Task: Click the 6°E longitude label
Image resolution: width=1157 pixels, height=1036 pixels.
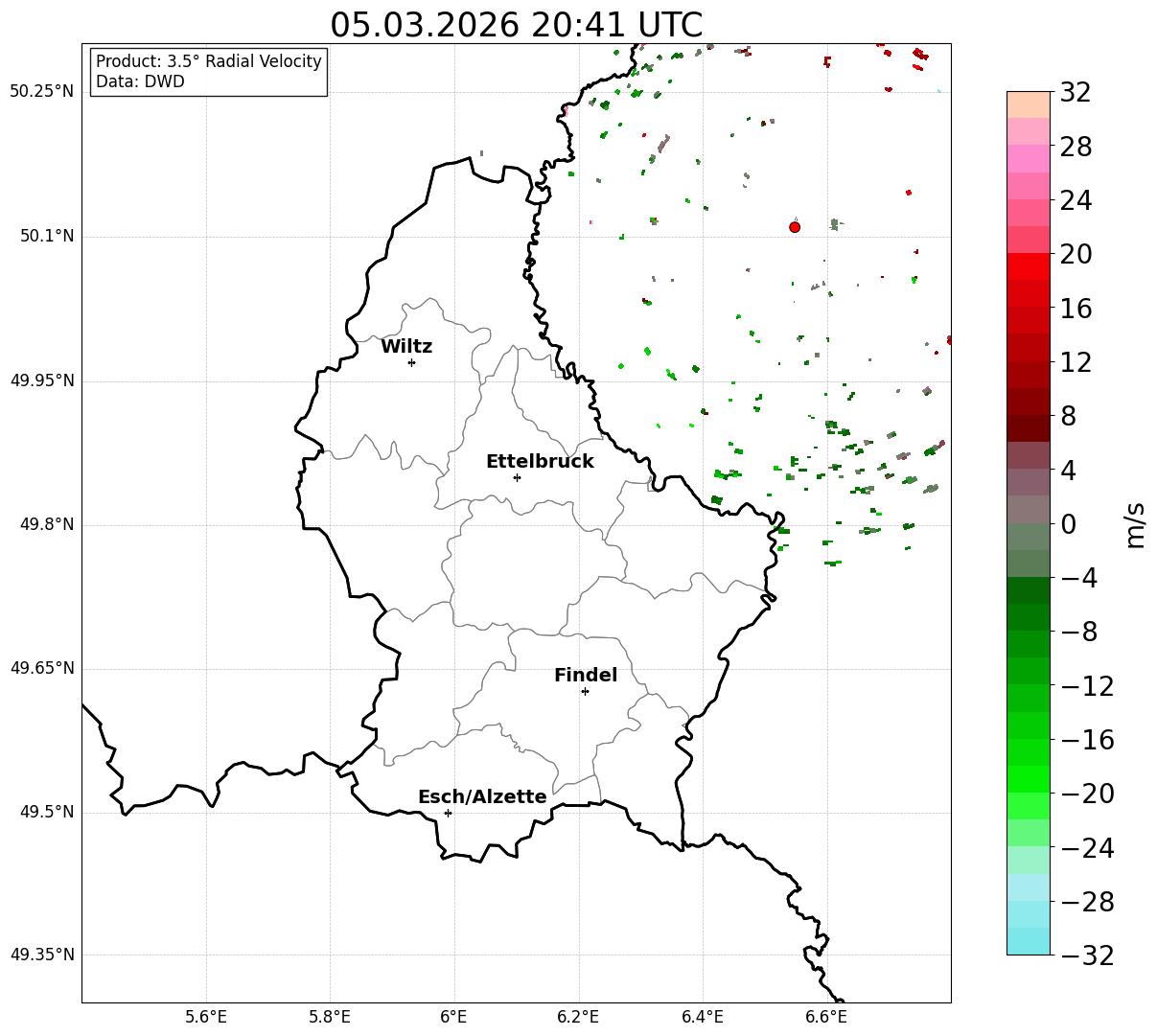Action: [x=453, y=1017]
